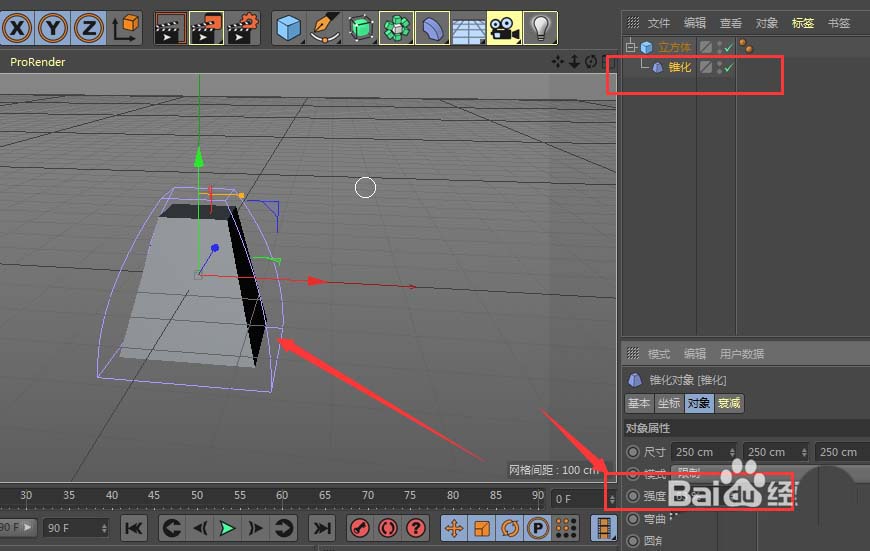Toggle the X axis lock
The width and height of the screenshot is (870, 551).
coord(17,28)
